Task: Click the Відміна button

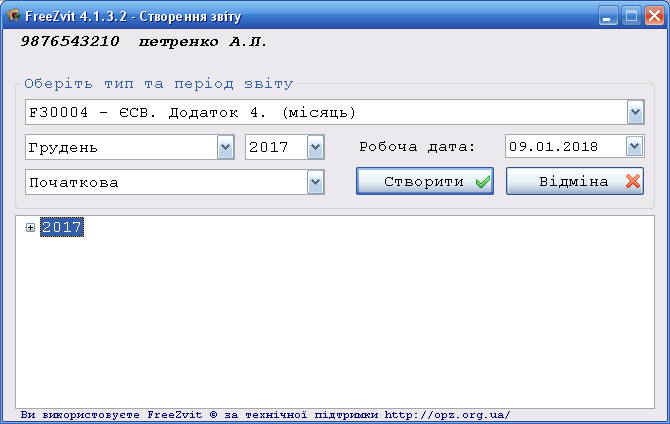Action: pos(575,181)
